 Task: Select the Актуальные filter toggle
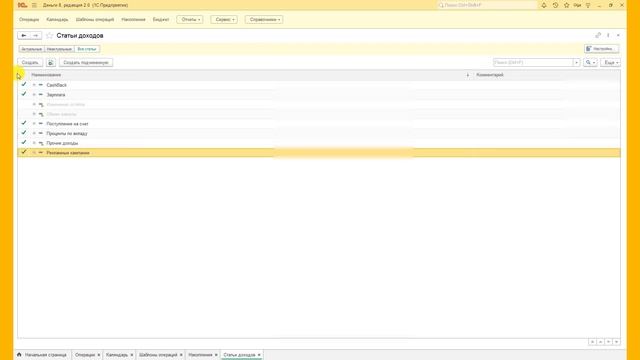coord(31,49)
